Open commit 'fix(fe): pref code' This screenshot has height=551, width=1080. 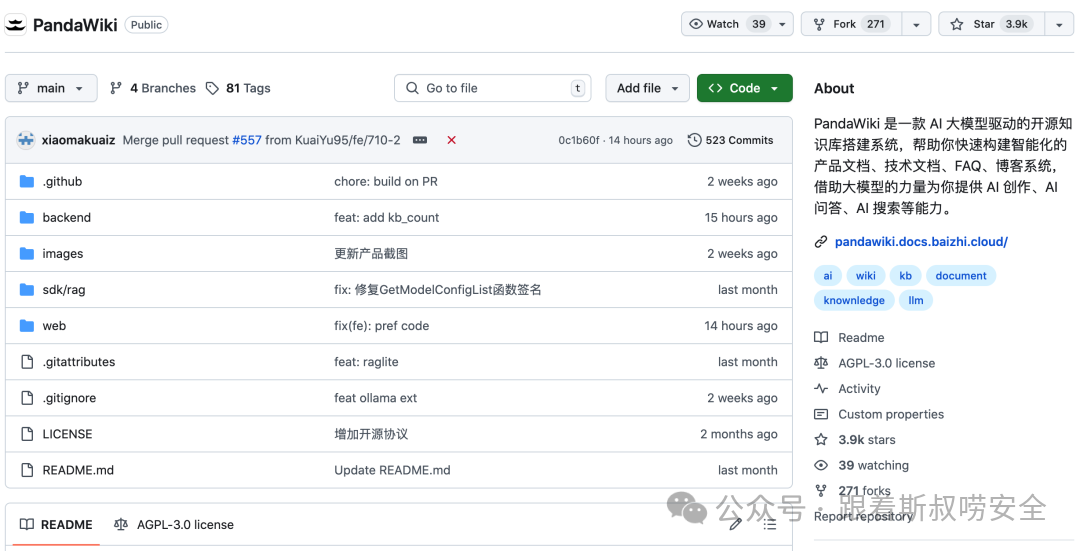pyautogui.click(x=382, y=326)
